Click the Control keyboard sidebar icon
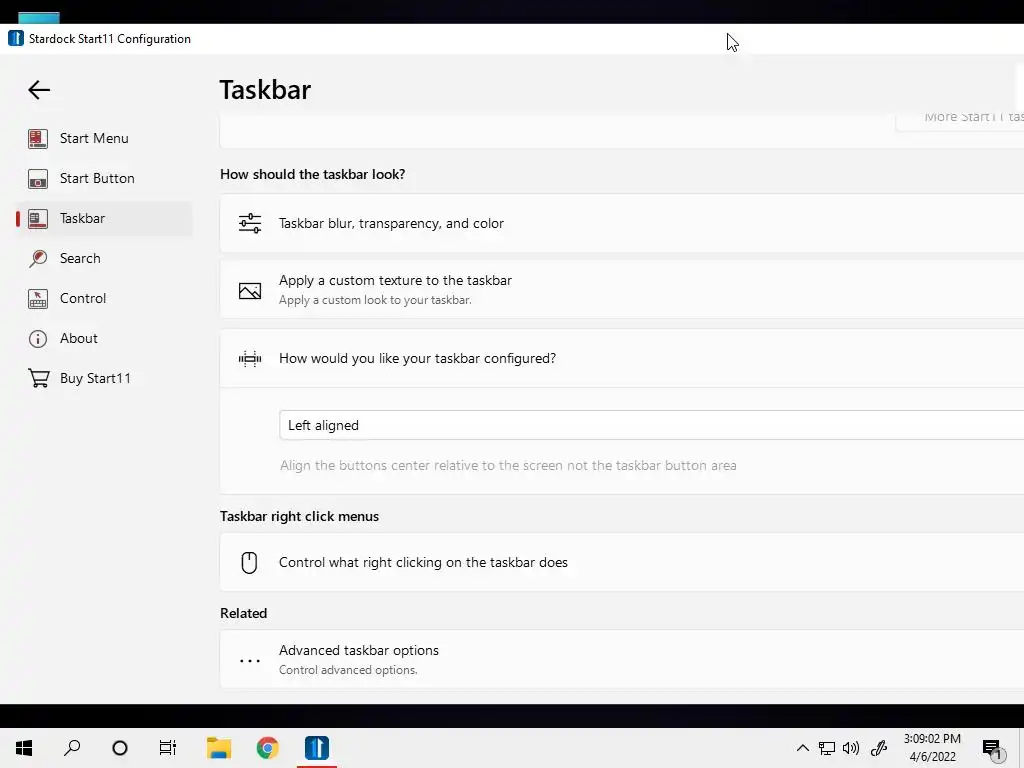 pos(38,298)
